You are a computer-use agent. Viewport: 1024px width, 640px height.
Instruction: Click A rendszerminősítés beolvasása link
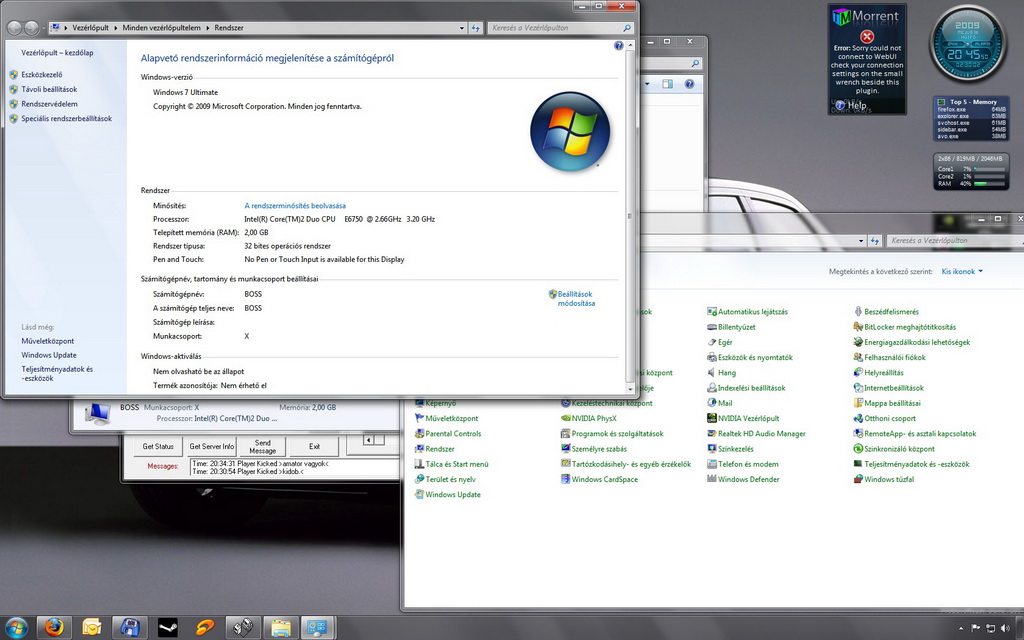[295, 205]
